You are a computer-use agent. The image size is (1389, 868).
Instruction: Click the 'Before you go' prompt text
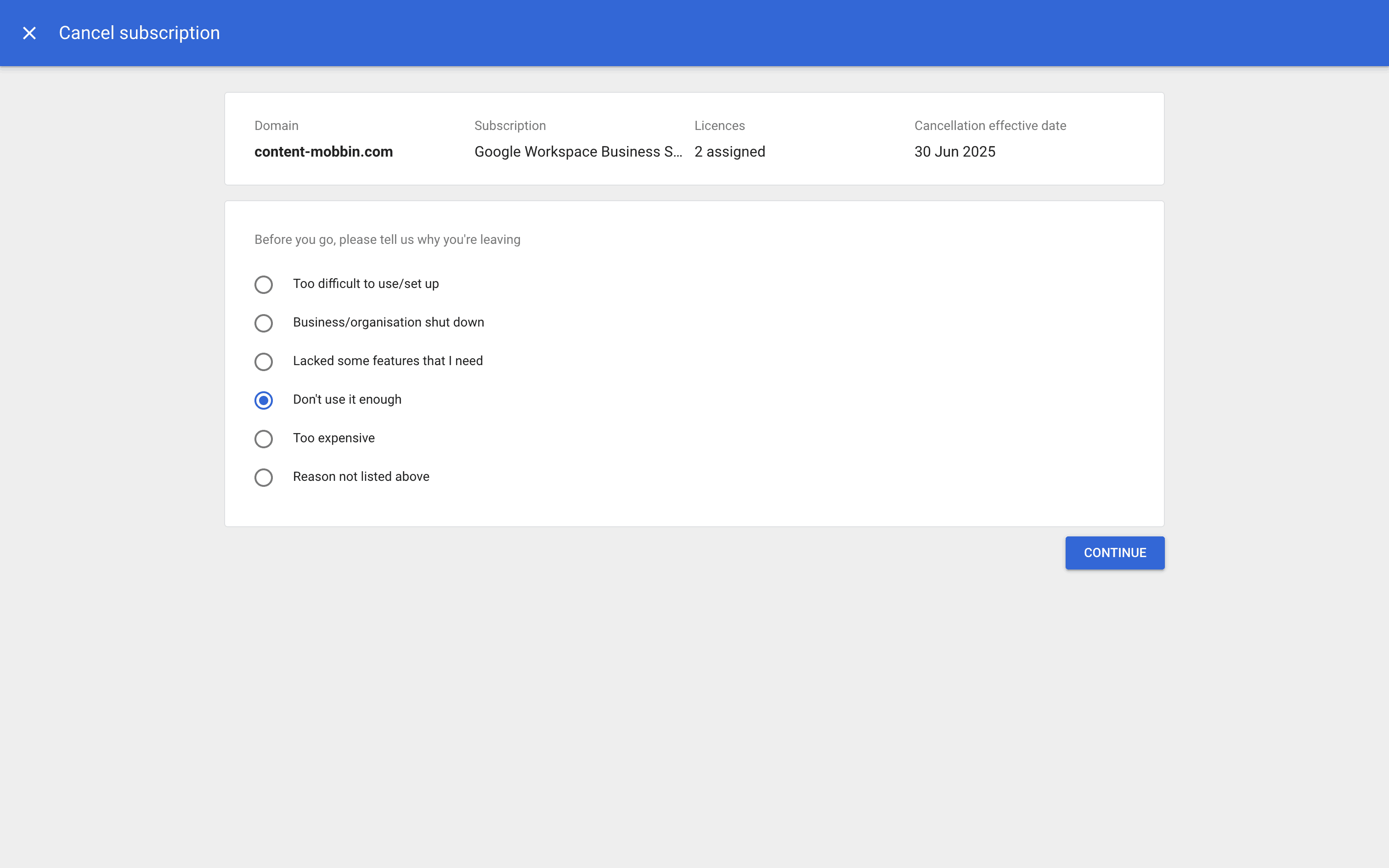(387, 239)
